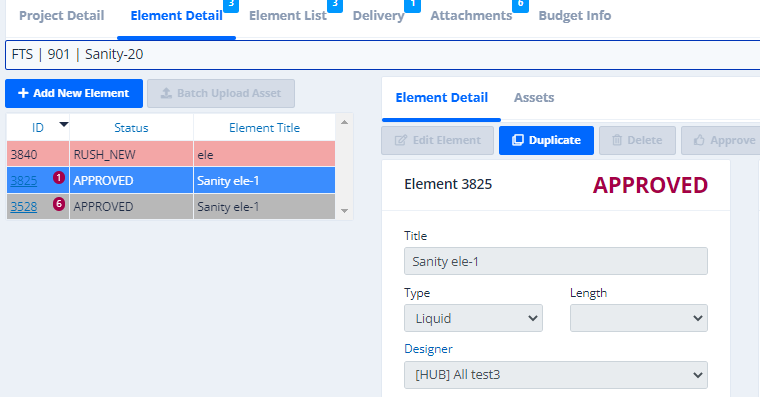Click Sanity ele-1 title in row 3528
This screenshot has height=397, width=760.
coord(264,206)
